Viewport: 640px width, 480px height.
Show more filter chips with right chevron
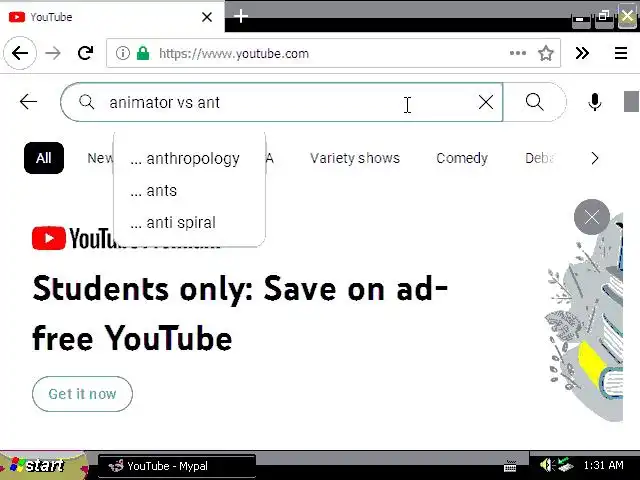(595, 158)
